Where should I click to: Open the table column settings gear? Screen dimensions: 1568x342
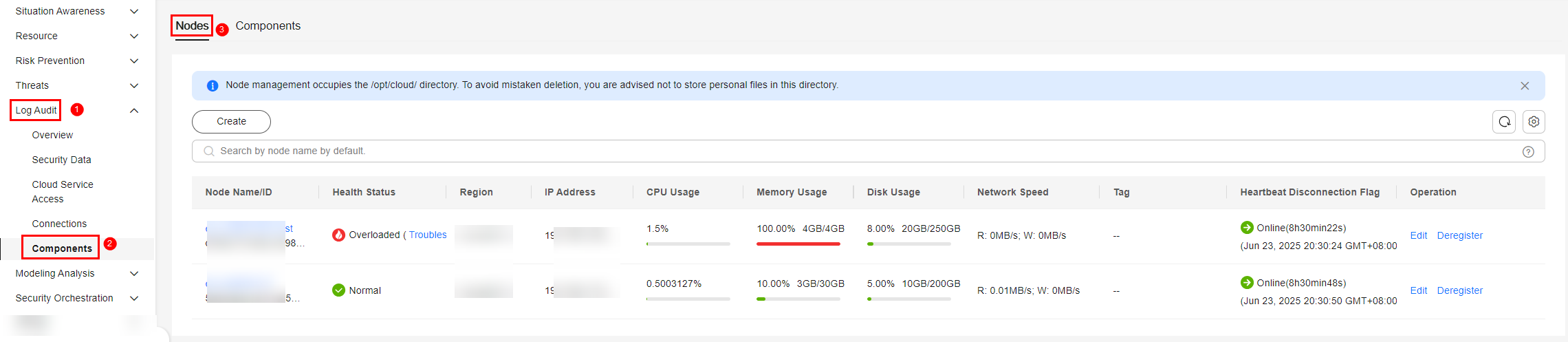pyautogui.click(x=1534, y=122)
